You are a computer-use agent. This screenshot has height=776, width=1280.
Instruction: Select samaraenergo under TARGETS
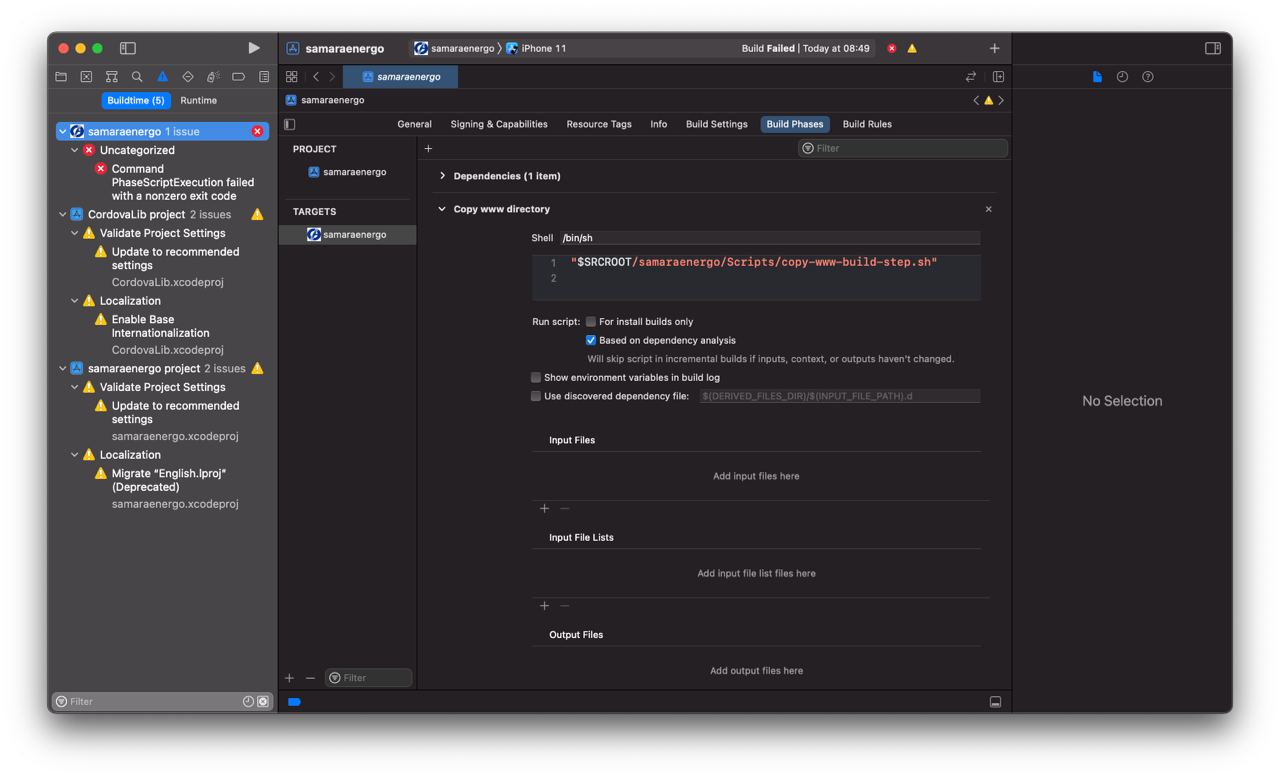(347, 235)
